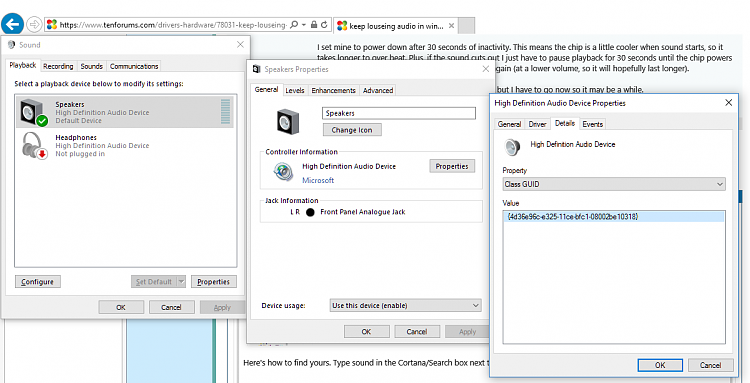The image size is (750, 383).
Task: Switch to the Driver tab
Action: click(537, 124)
